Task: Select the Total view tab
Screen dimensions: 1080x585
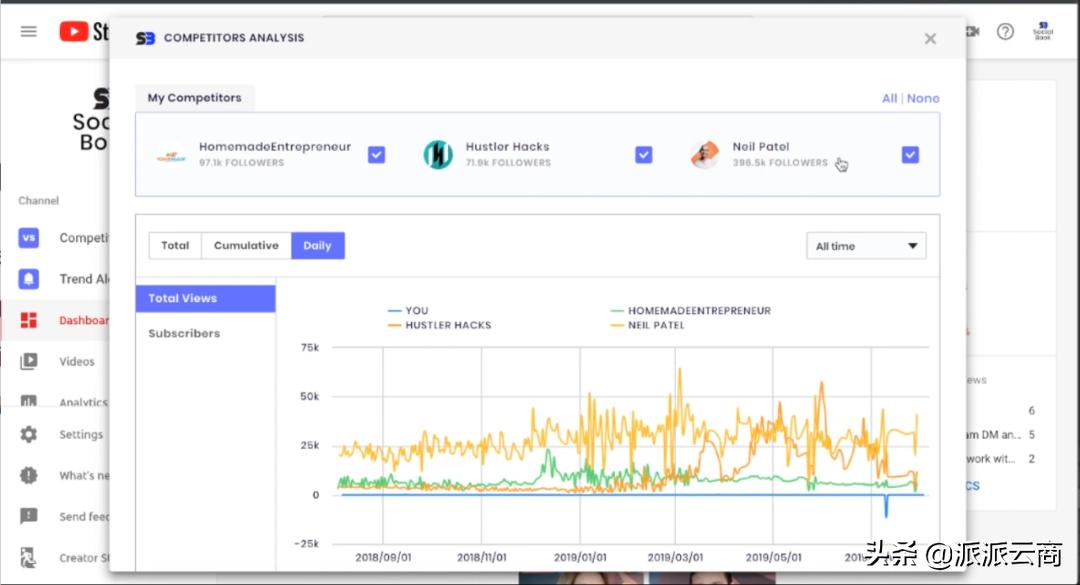Action: (175, 246)
